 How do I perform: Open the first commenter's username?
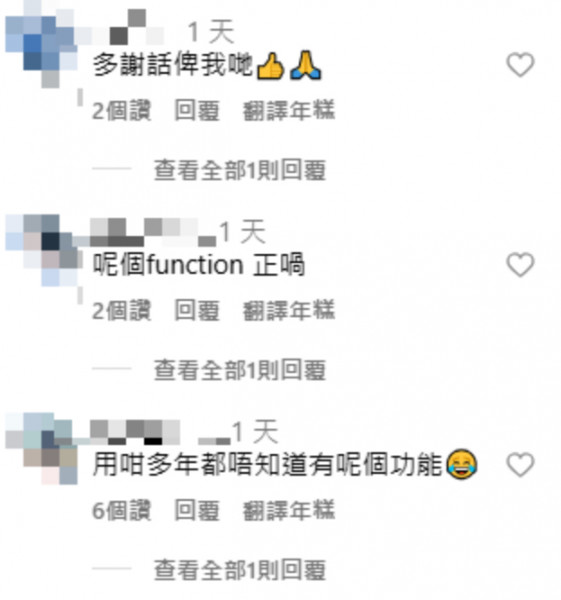click(x=128, y=28)
